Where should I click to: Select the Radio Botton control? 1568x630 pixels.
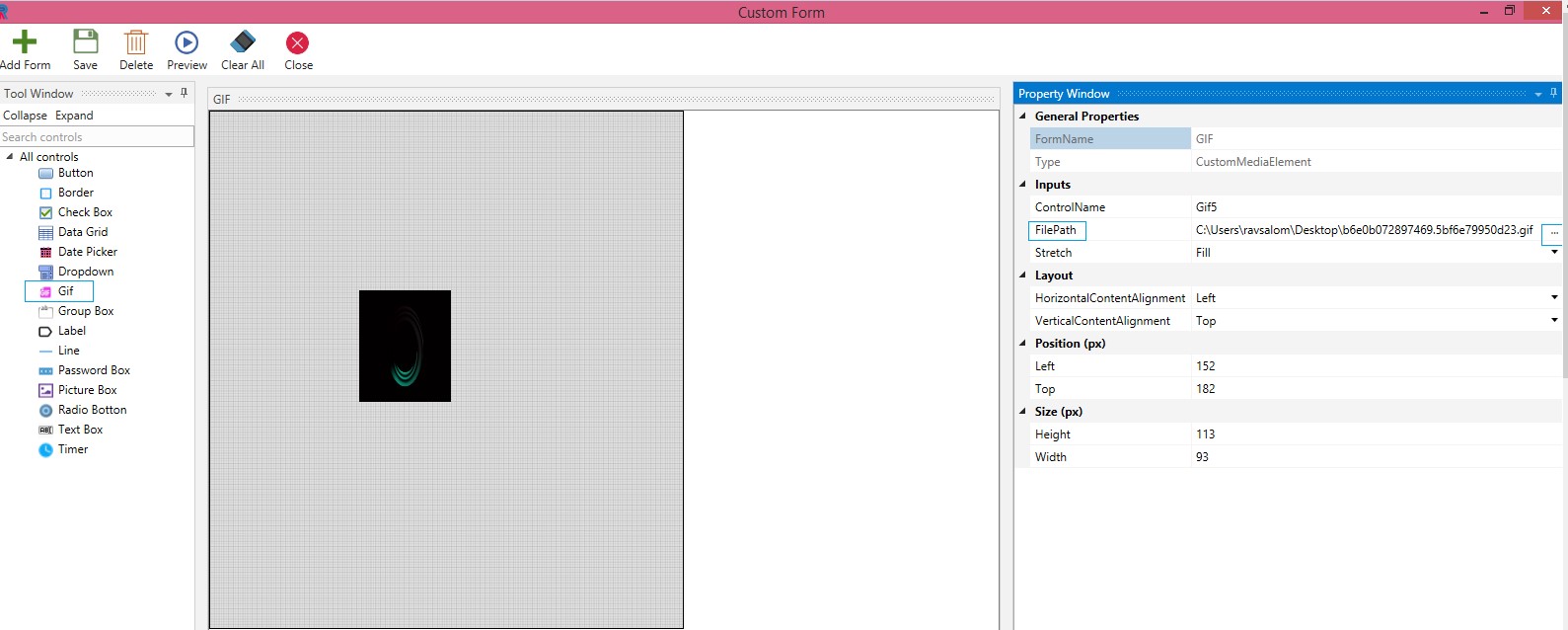point(92,410)
